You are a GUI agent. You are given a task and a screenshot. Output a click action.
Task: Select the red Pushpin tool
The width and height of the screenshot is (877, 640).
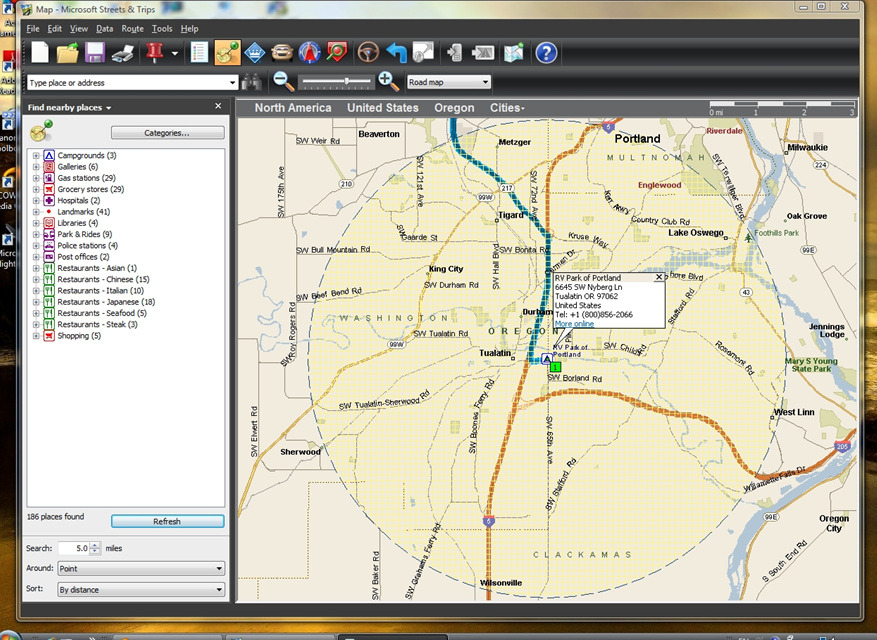(x=154, y=53)
